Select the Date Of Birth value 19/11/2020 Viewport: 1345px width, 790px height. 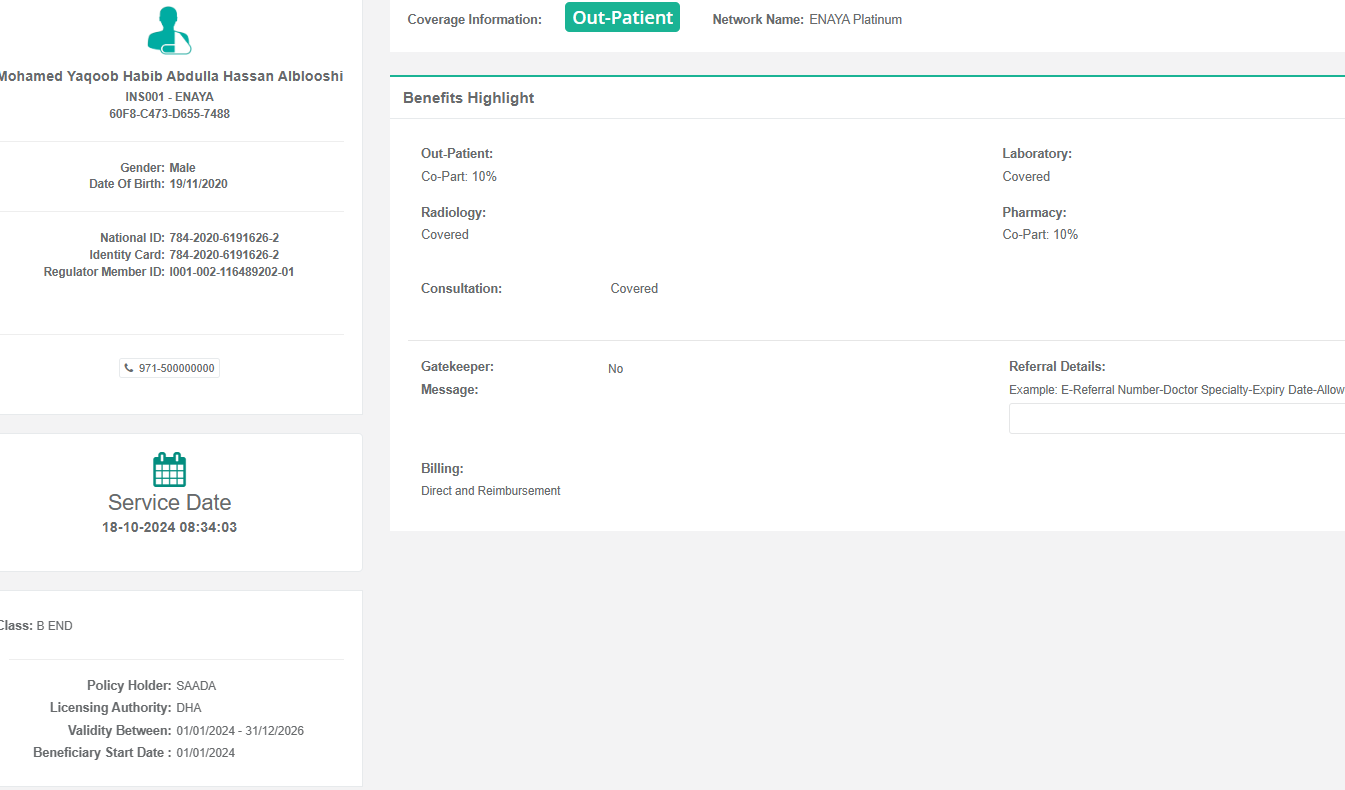[x=198, y=184]
